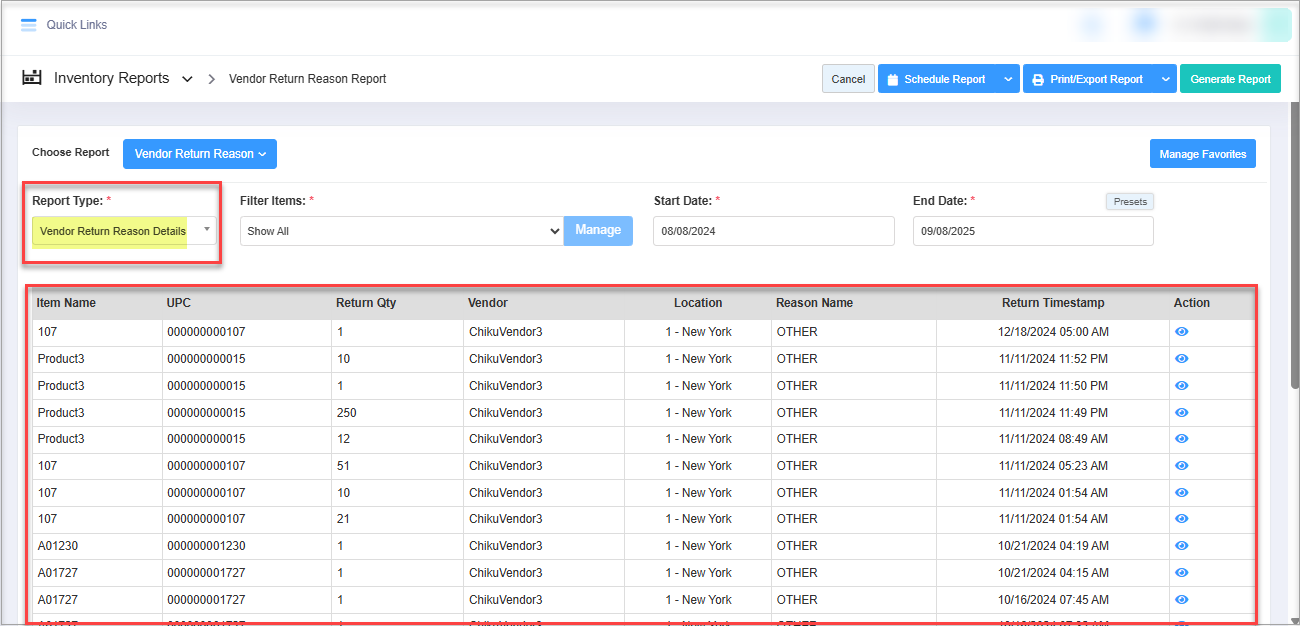Image resolution: width=1300 pixels, height=626 pixels.
Task: Click the date Presets button
Action: 1130,202
